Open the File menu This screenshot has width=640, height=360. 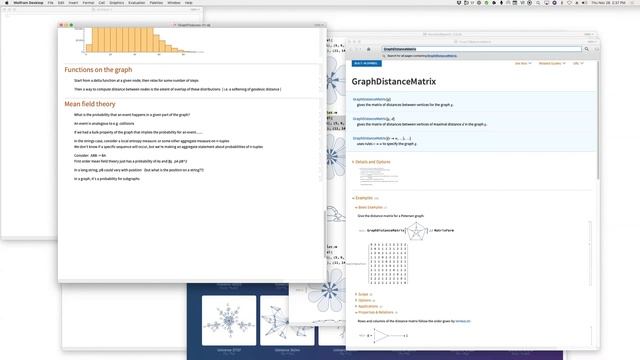[x=51, y=2]
